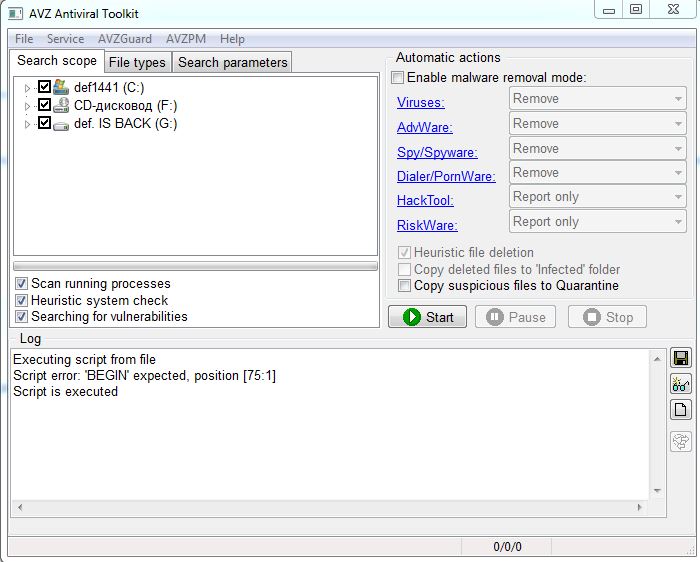Click the log scroll left arrow

20,507
